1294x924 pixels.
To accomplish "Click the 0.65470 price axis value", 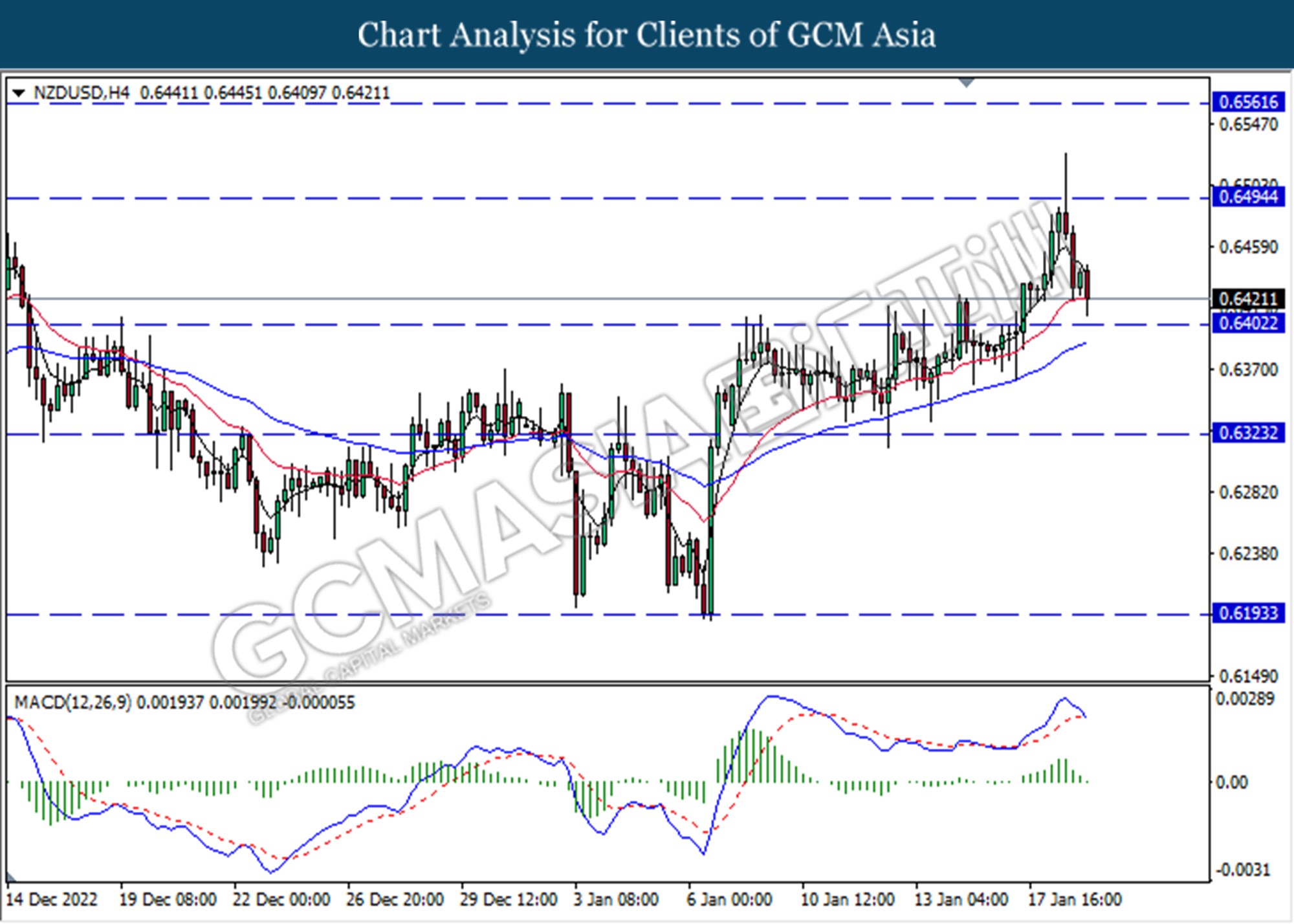I will tap(1249, 124).
